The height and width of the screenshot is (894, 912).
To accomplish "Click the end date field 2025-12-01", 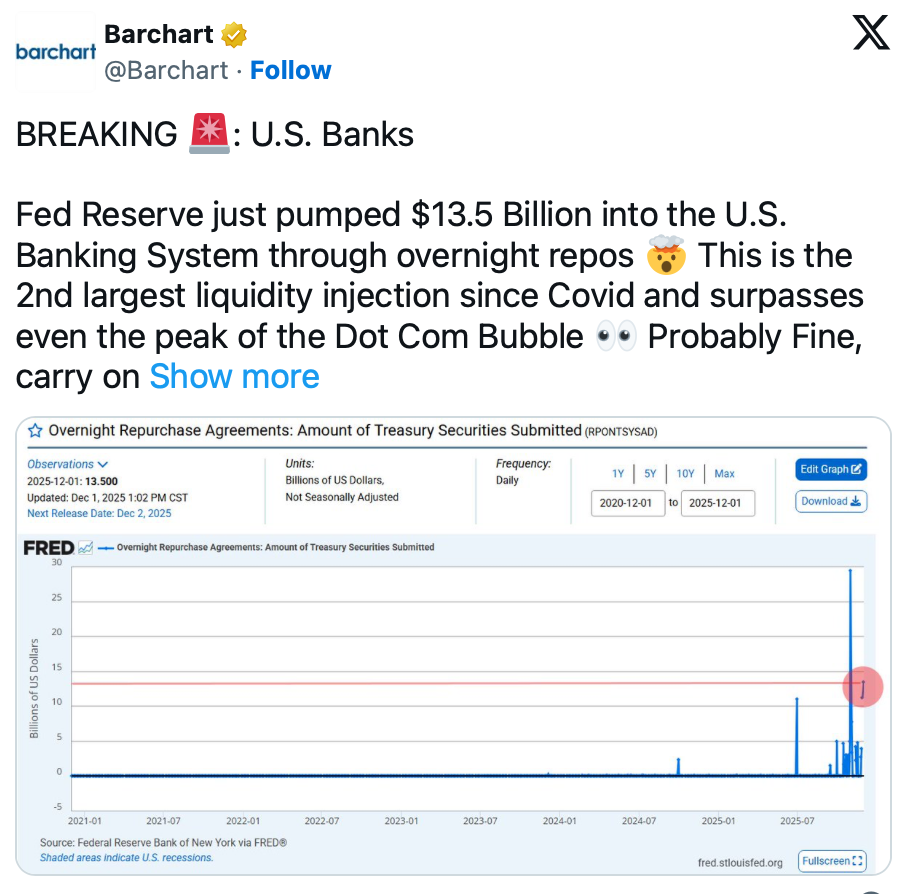I will coord(717,503).
